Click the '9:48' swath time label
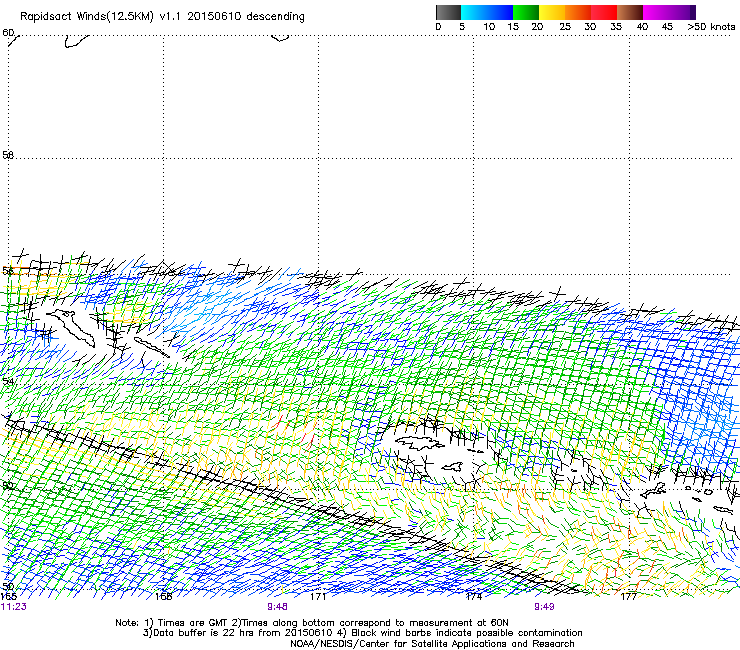Screen dimensions: 740x650 [278, 607]
